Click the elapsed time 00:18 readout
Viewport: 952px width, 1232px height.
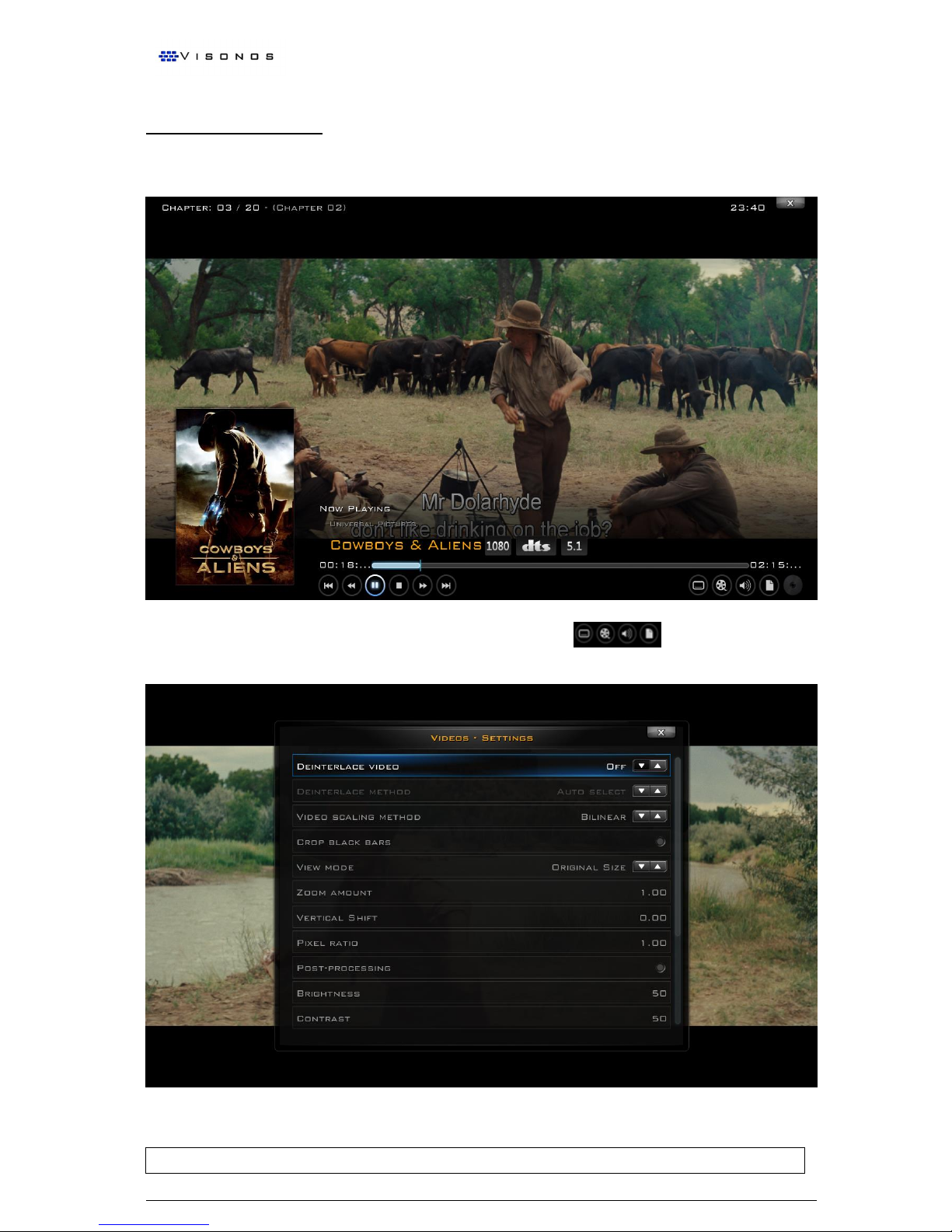345,565
